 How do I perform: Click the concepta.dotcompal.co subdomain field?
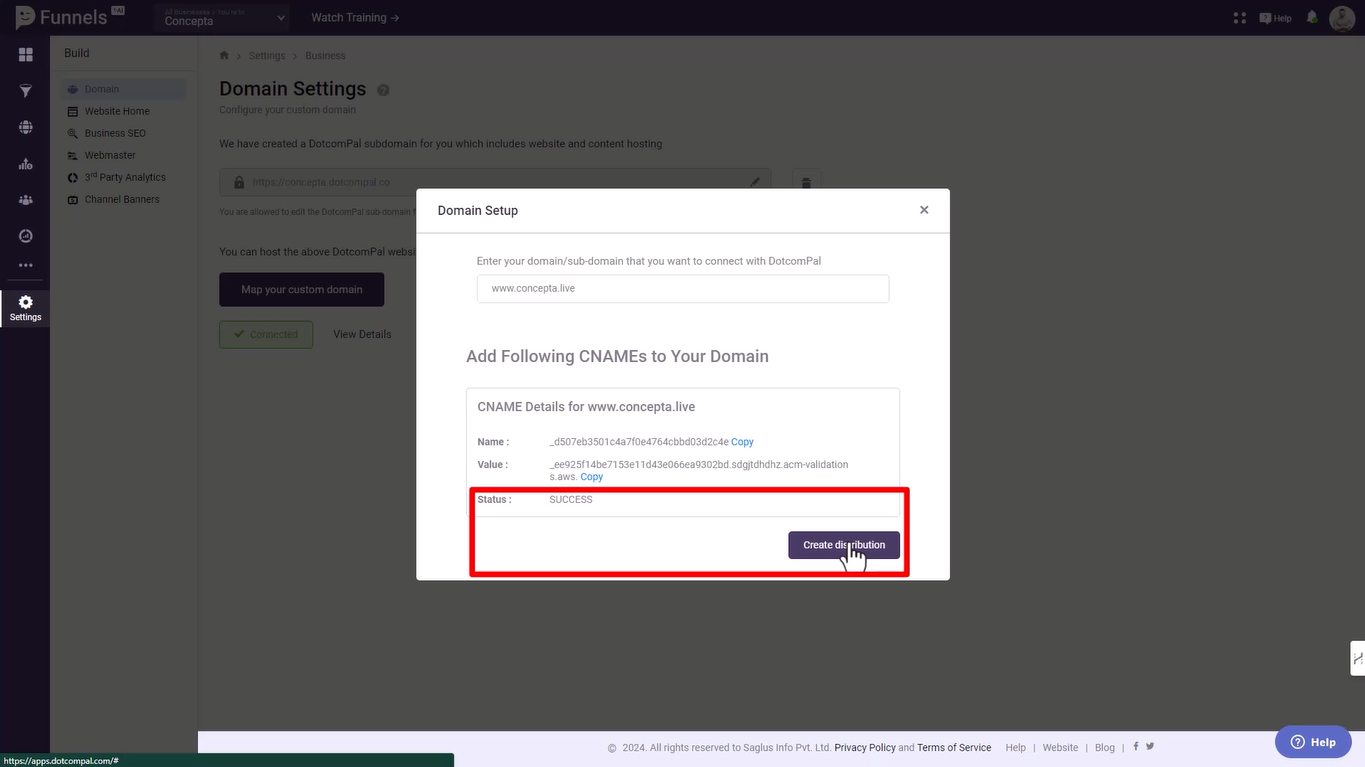495,182
